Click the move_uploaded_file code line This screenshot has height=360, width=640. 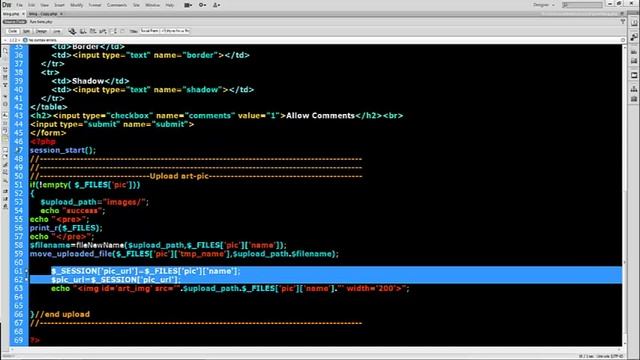click(184, 254)
